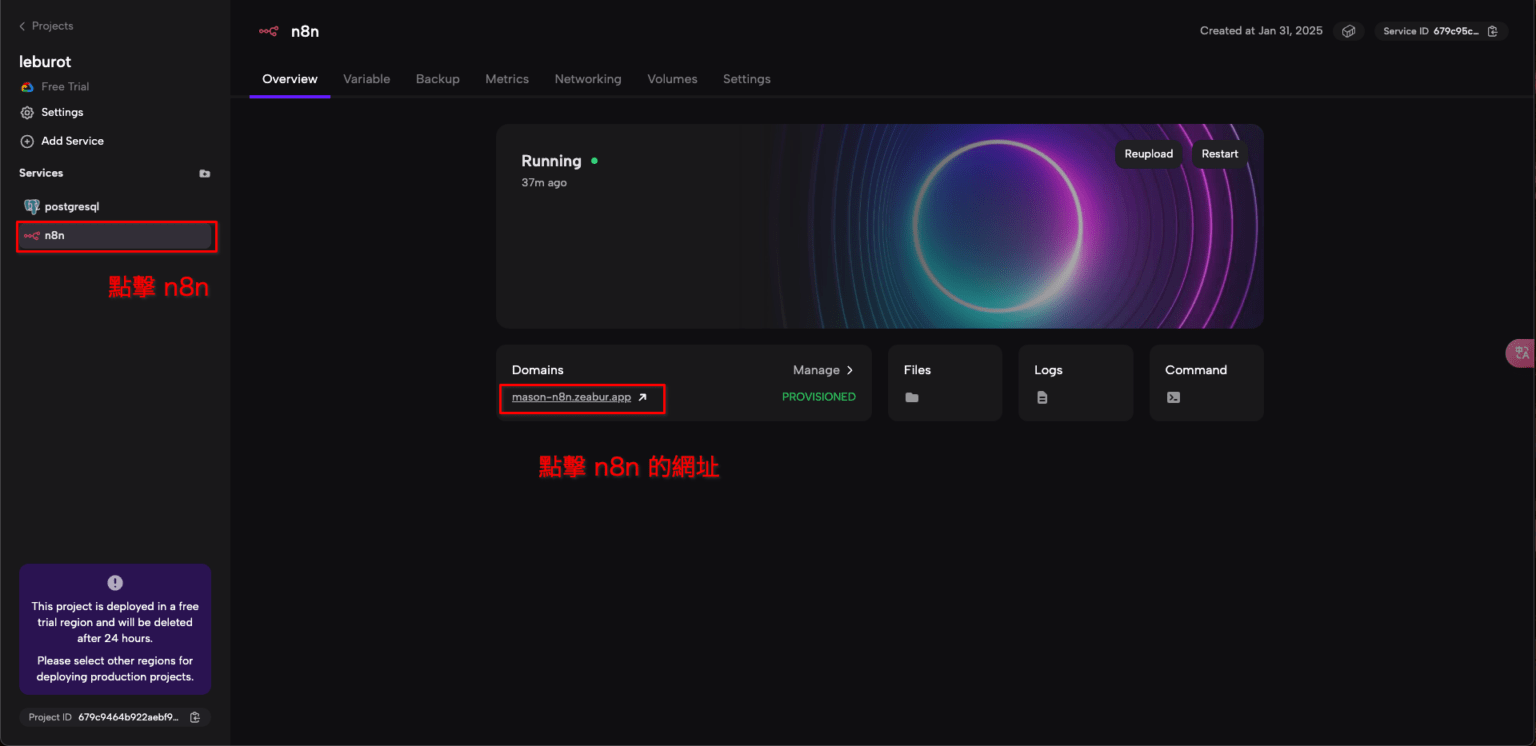Click the back chevron next to Projects
Viewport: 1536px width, 746px height.
[x=22, y=26]
